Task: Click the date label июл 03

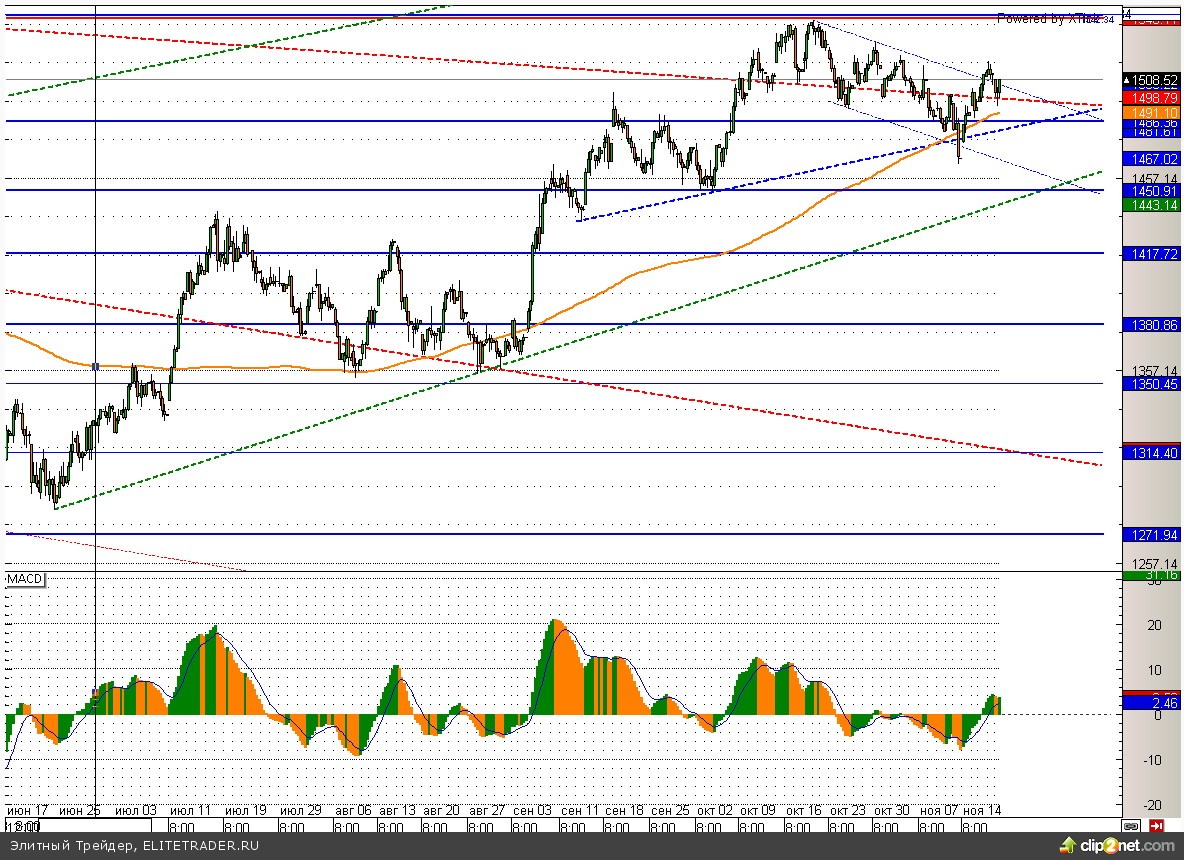Action: (136, 811)
